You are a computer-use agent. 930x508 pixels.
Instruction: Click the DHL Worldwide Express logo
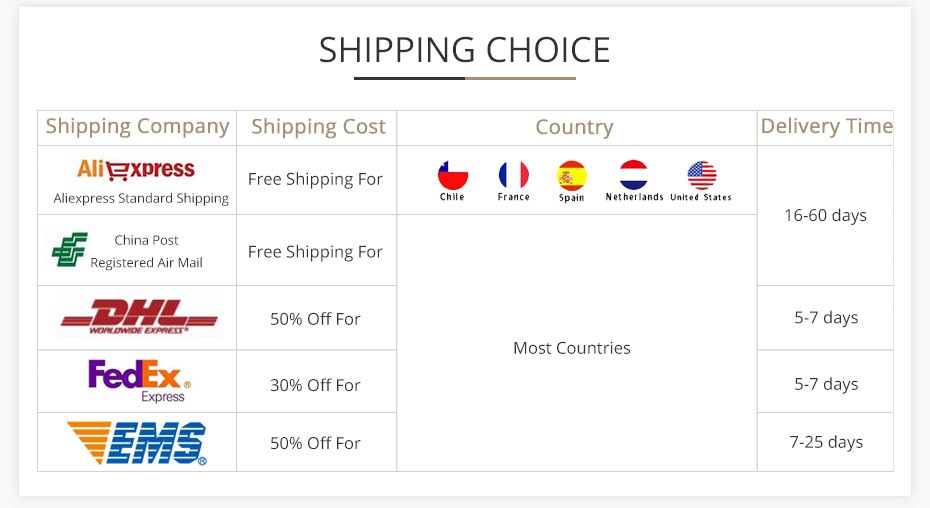[x=138, y=317]
